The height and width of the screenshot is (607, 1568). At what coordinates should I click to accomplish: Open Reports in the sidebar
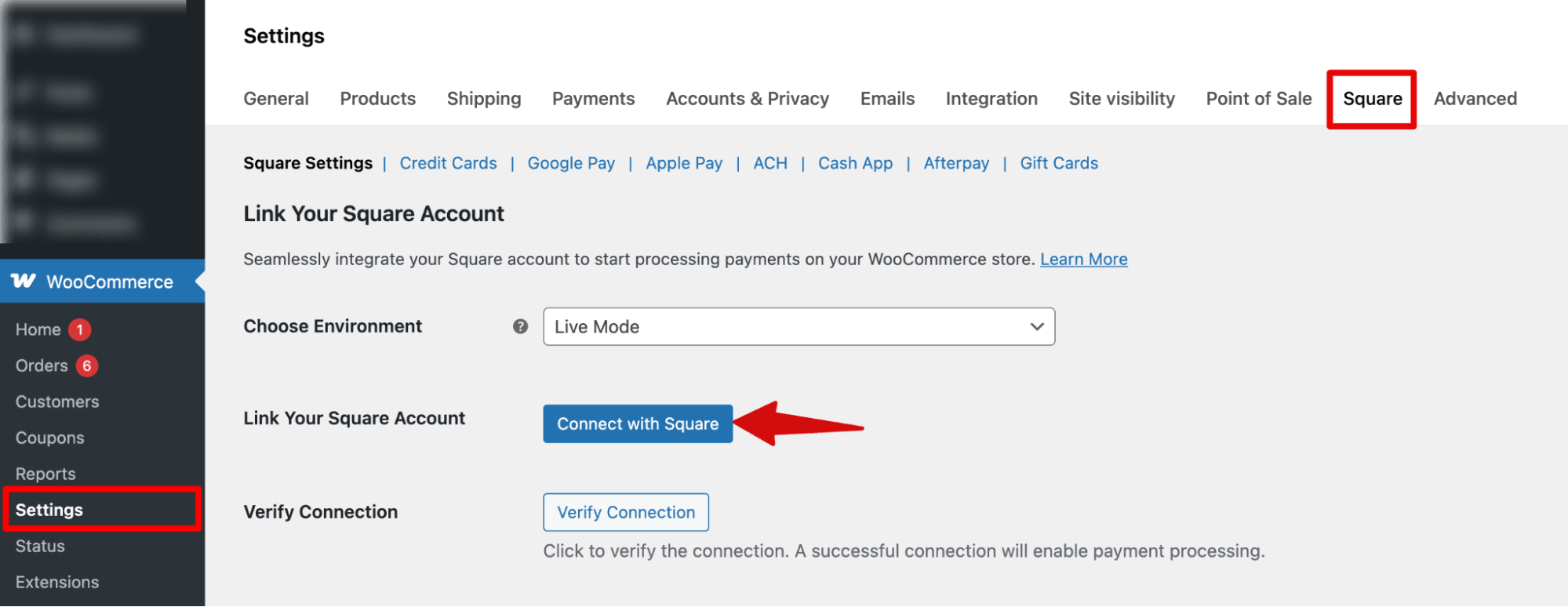45,474
